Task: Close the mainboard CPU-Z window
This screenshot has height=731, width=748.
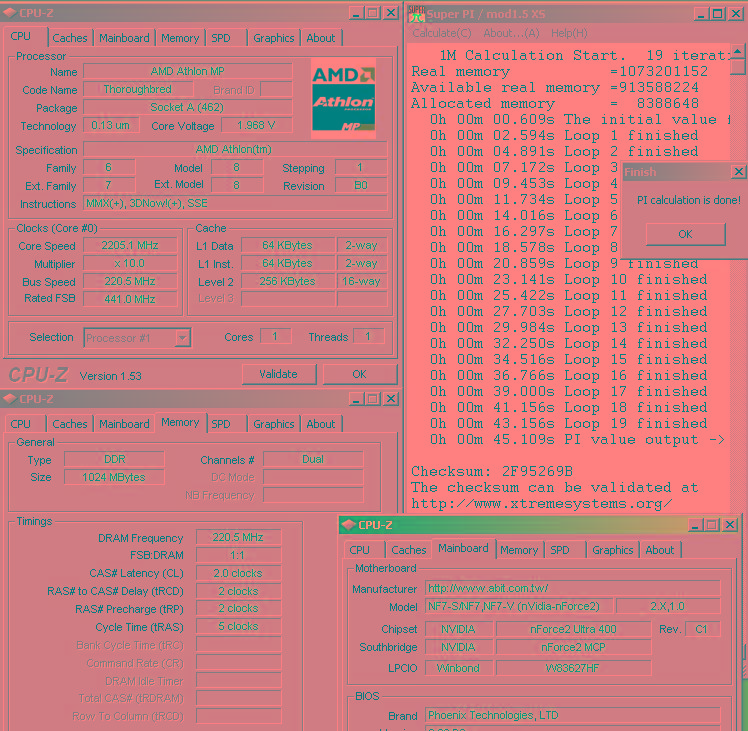Action: click(730, 525)
